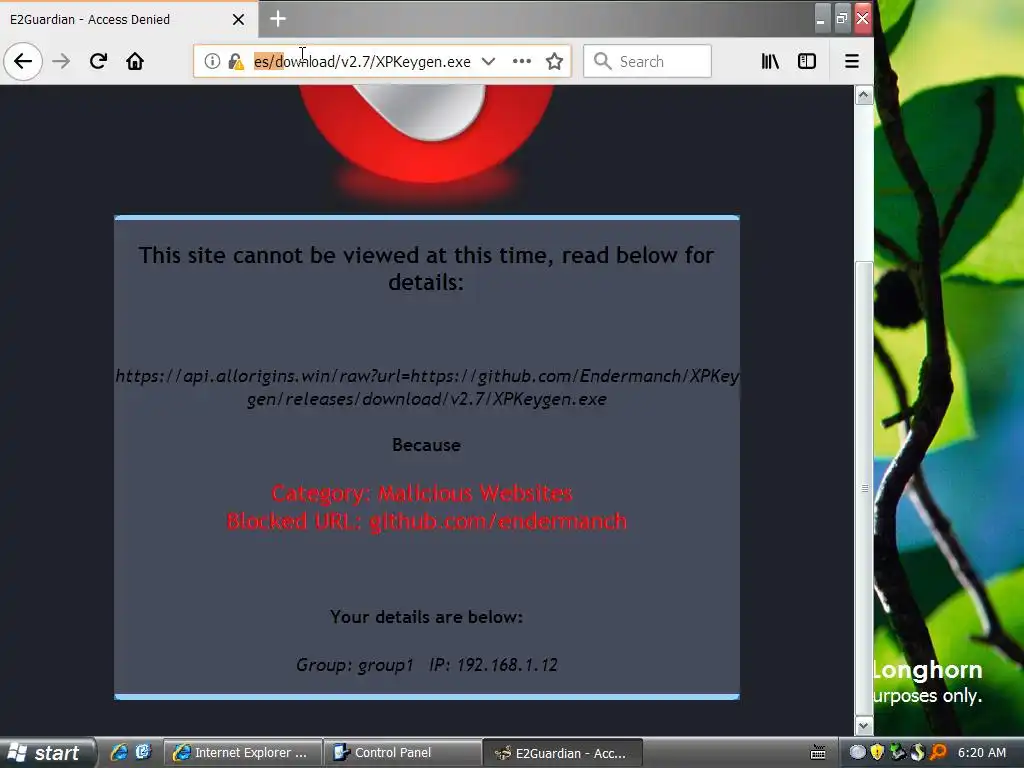Viewport: 1024px width, 768px height.
Task: Click the blocked api.allorigins.win URL text
Action: tap(427, 387)
